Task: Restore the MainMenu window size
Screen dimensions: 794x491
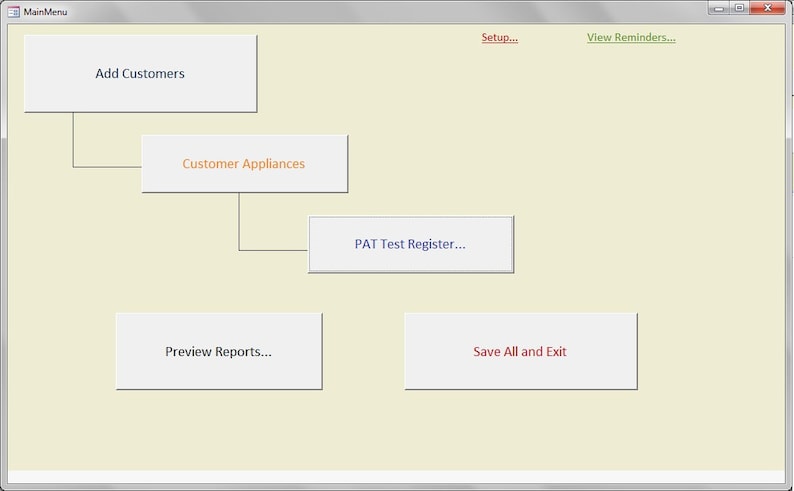Action: pyautogui.click(x=739, y=8)
